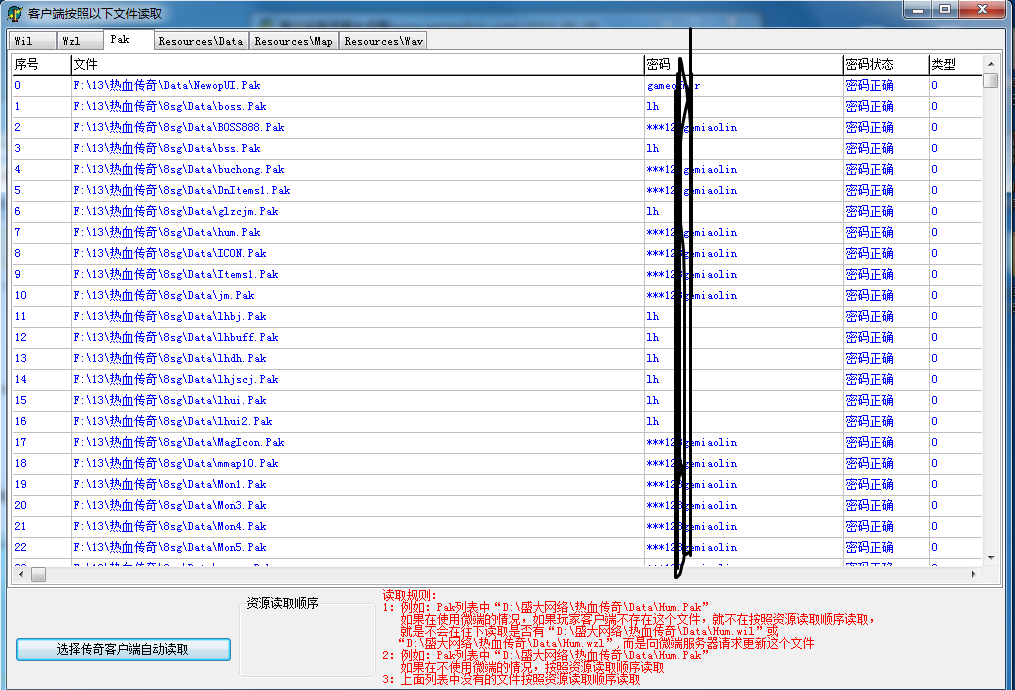Click the horizontal scrollbar right arrow

coord(973,574)
